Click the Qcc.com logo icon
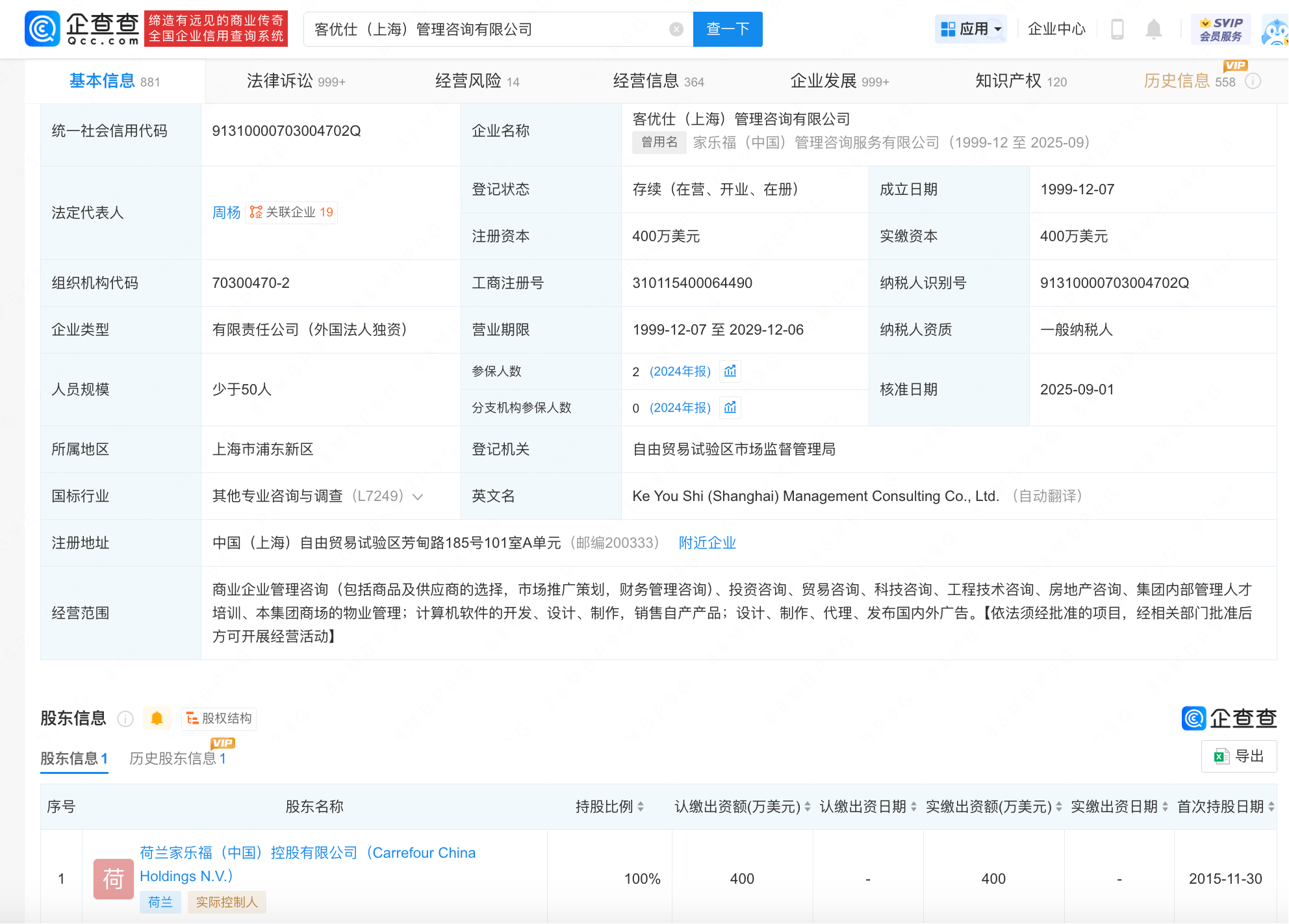Screen dimensions: 1289x924 click(43, 29)
